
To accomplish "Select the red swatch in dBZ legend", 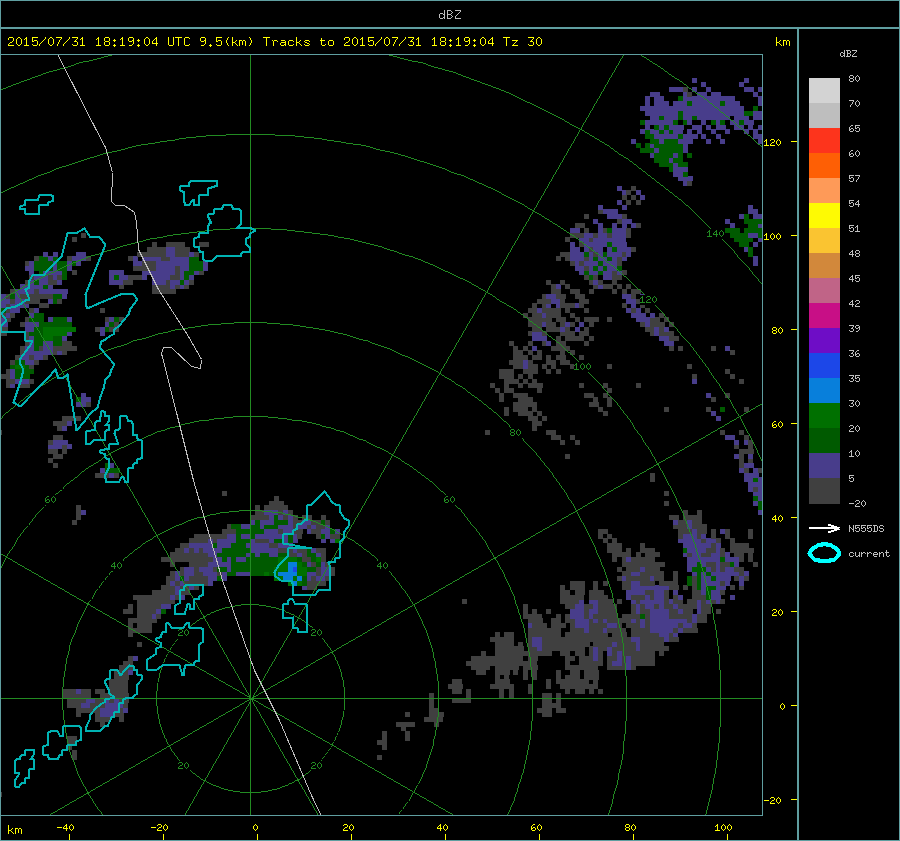I will [824, 141].
